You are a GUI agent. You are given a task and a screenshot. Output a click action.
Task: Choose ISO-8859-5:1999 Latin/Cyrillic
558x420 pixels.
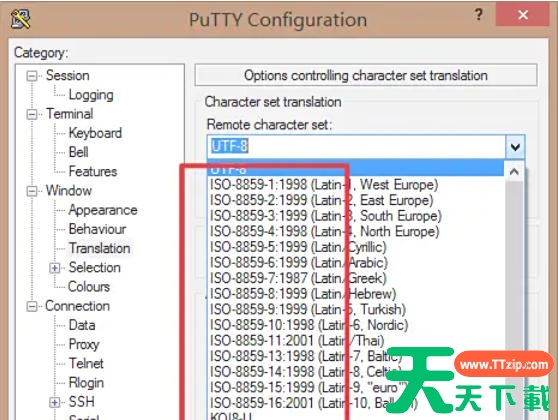coord(356,247)
